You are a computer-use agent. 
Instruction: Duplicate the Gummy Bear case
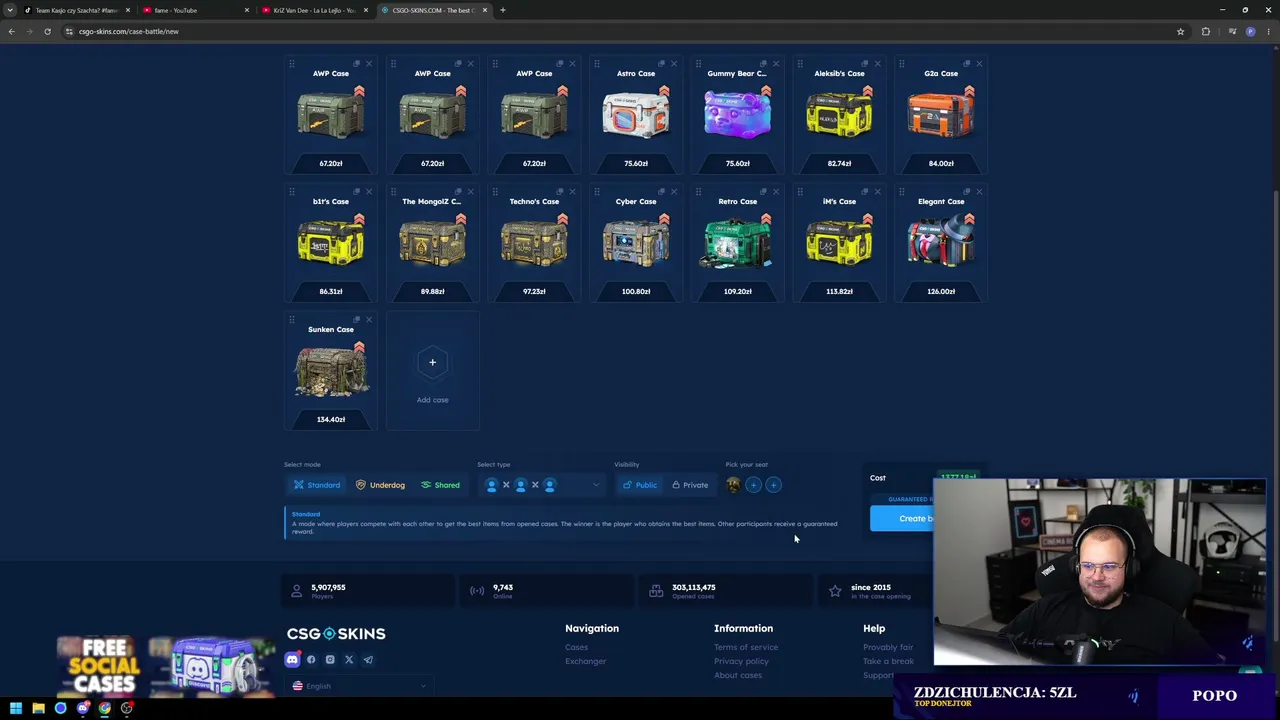coord(763,64)
